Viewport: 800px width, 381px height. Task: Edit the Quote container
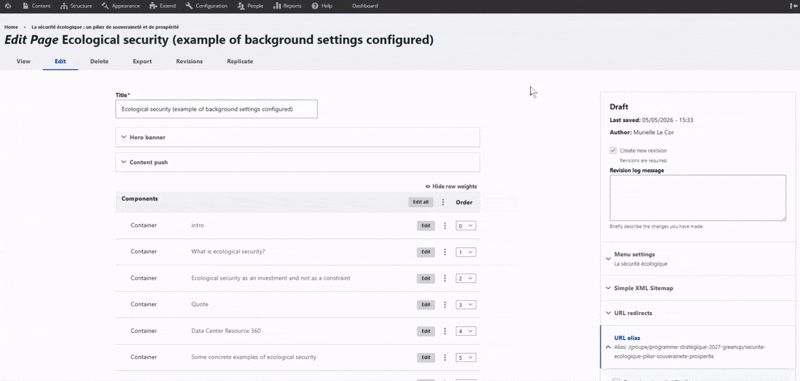(426, 304)
